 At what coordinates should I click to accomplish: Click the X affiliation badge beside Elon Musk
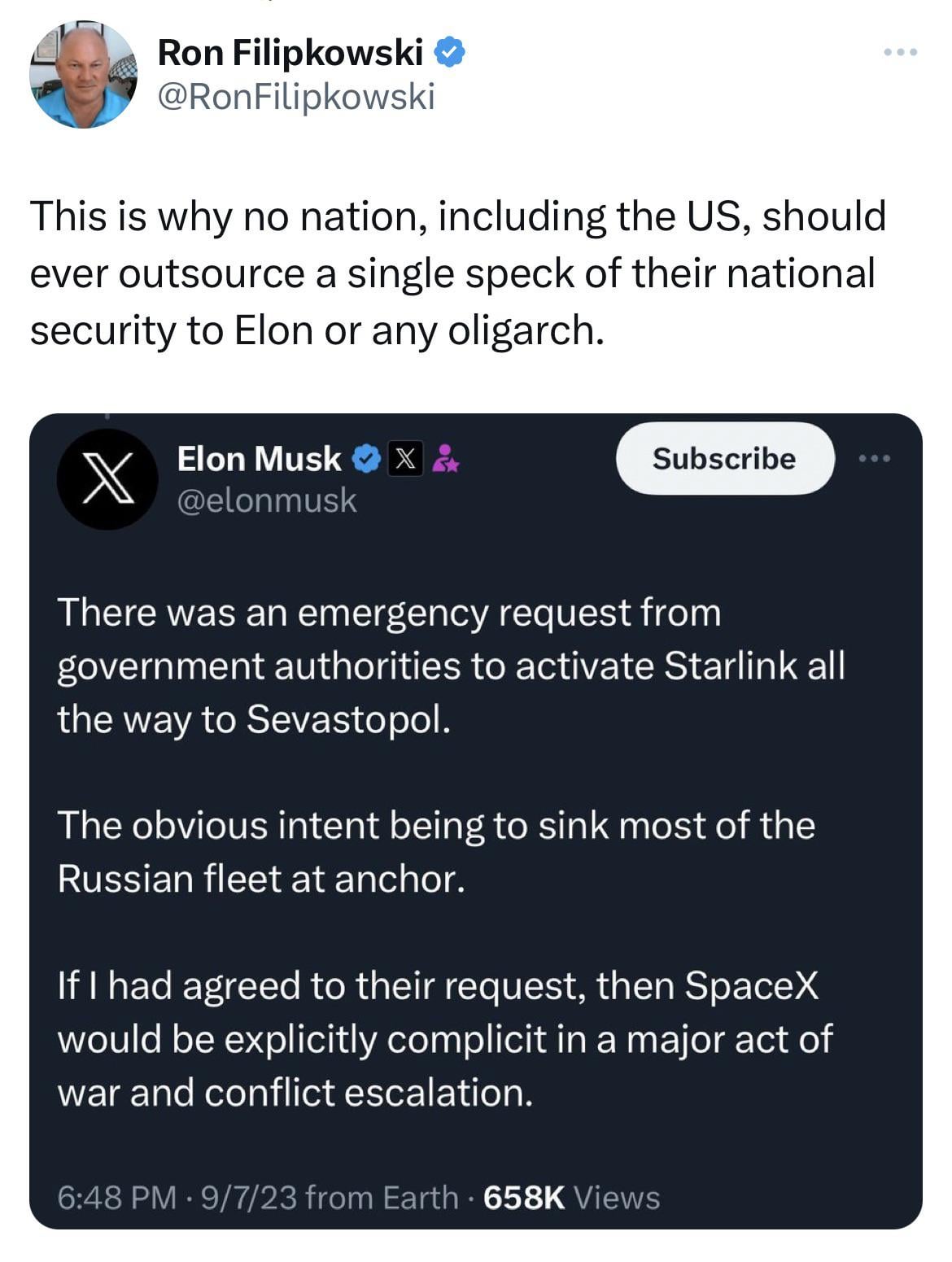coord(404,459)
